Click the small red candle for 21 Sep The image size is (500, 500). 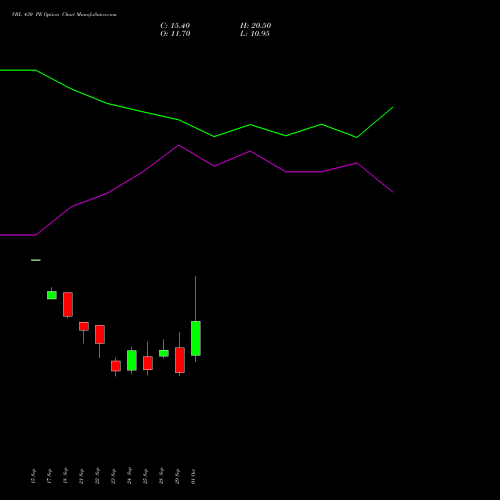coord(84,326)
